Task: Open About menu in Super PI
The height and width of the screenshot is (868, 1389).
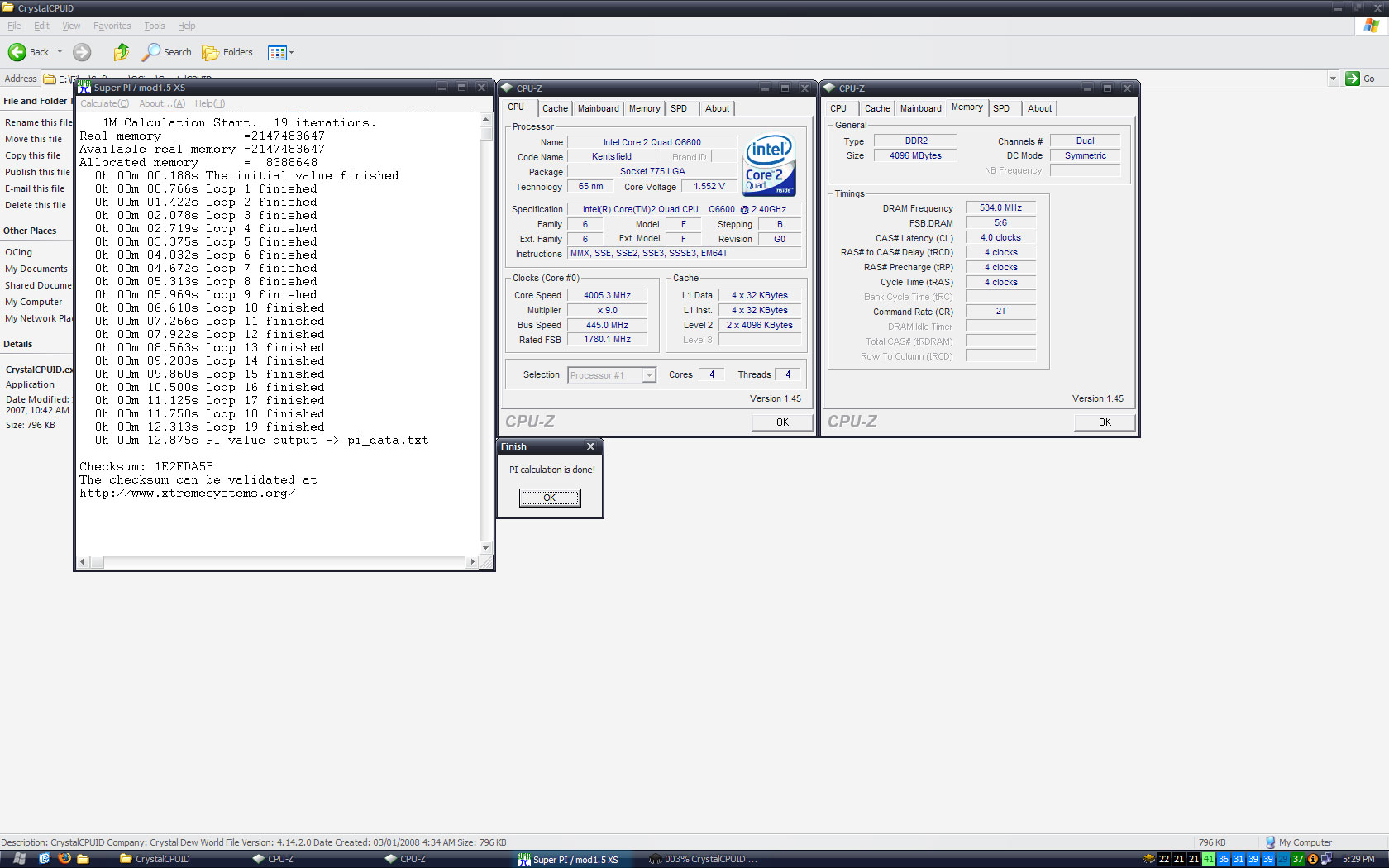Action: click(x=162, y=103)
